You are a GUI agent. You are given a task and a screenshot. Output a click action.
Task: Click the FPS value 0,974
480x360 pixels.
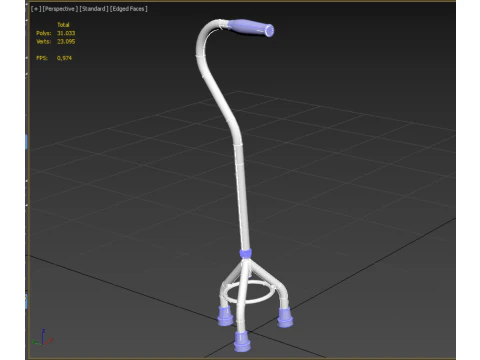[x=64, y=58]
